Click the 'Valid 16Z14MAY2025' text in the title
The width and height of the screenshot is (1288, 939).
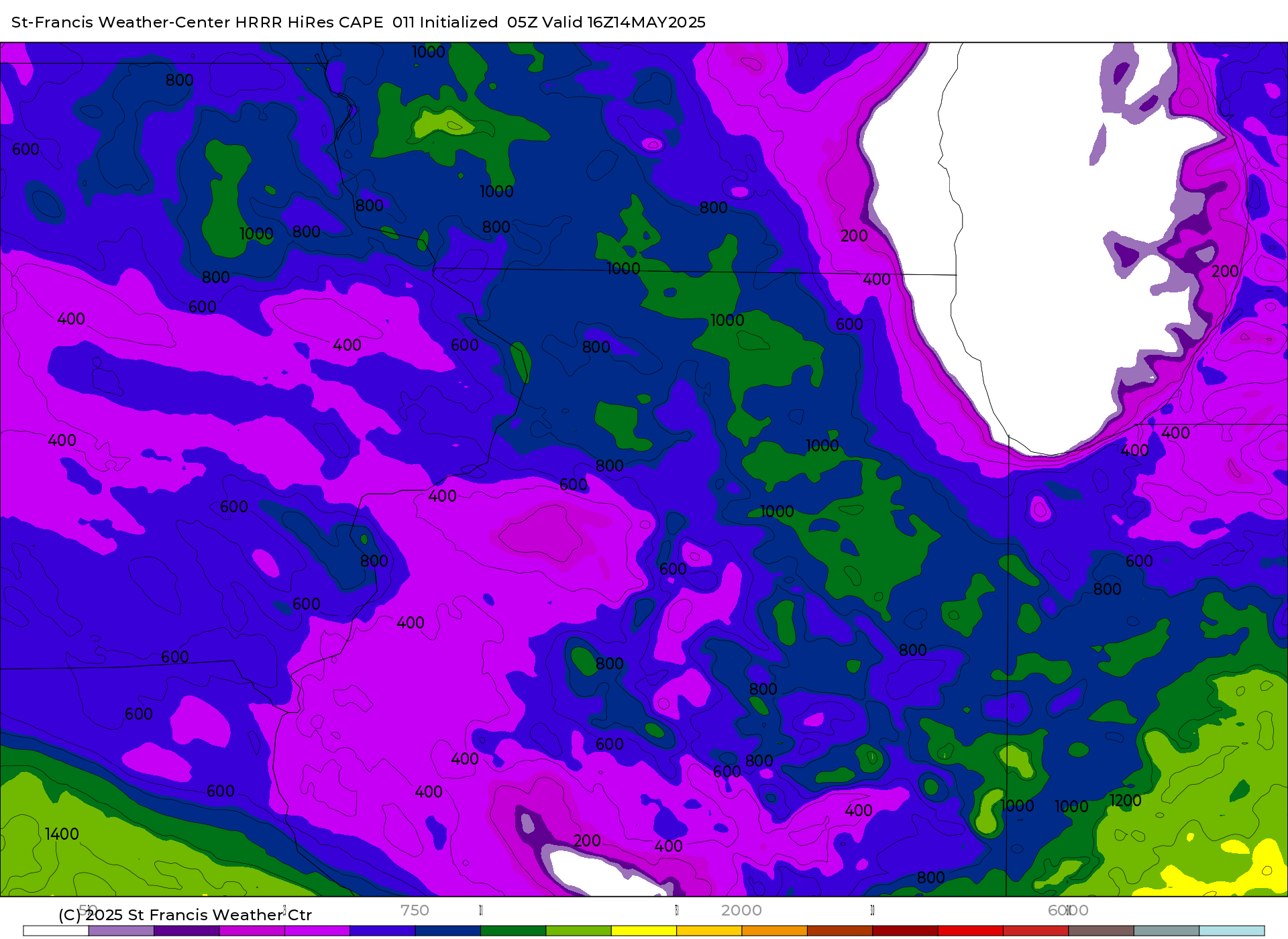pyautogui.click(x=624, y=22)
